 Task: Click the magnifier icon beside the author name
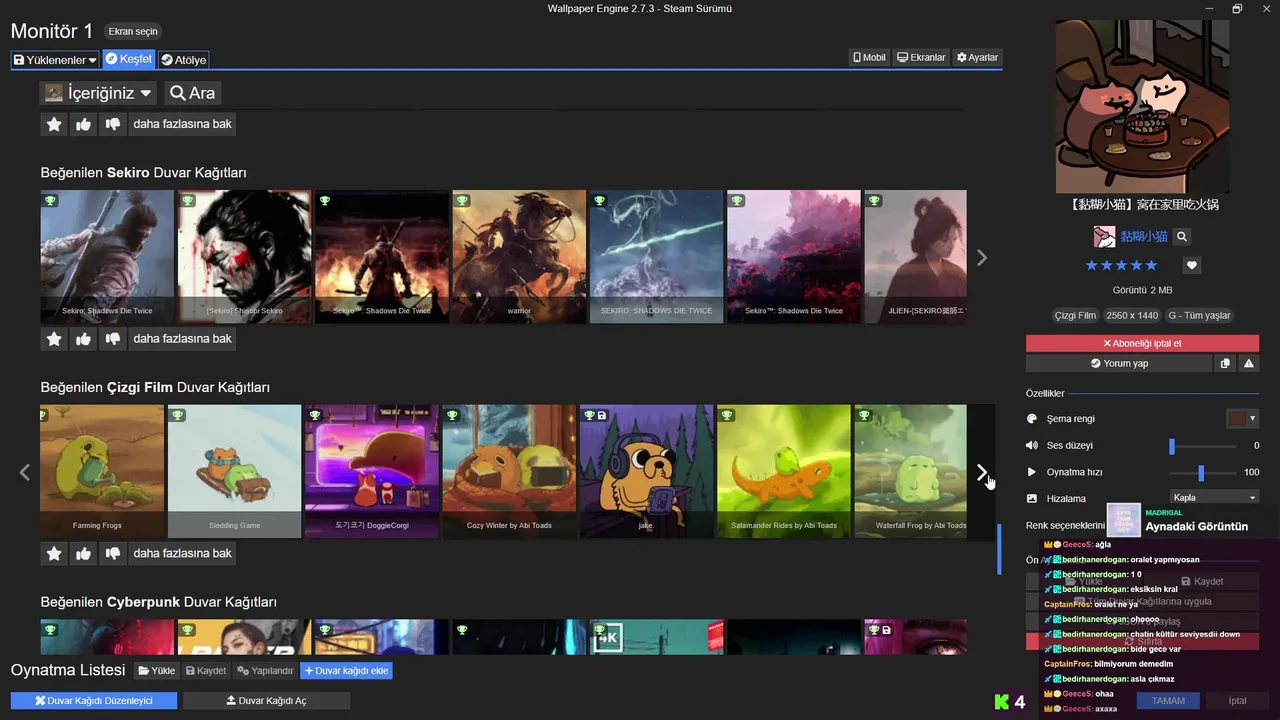click(1181, 237)
